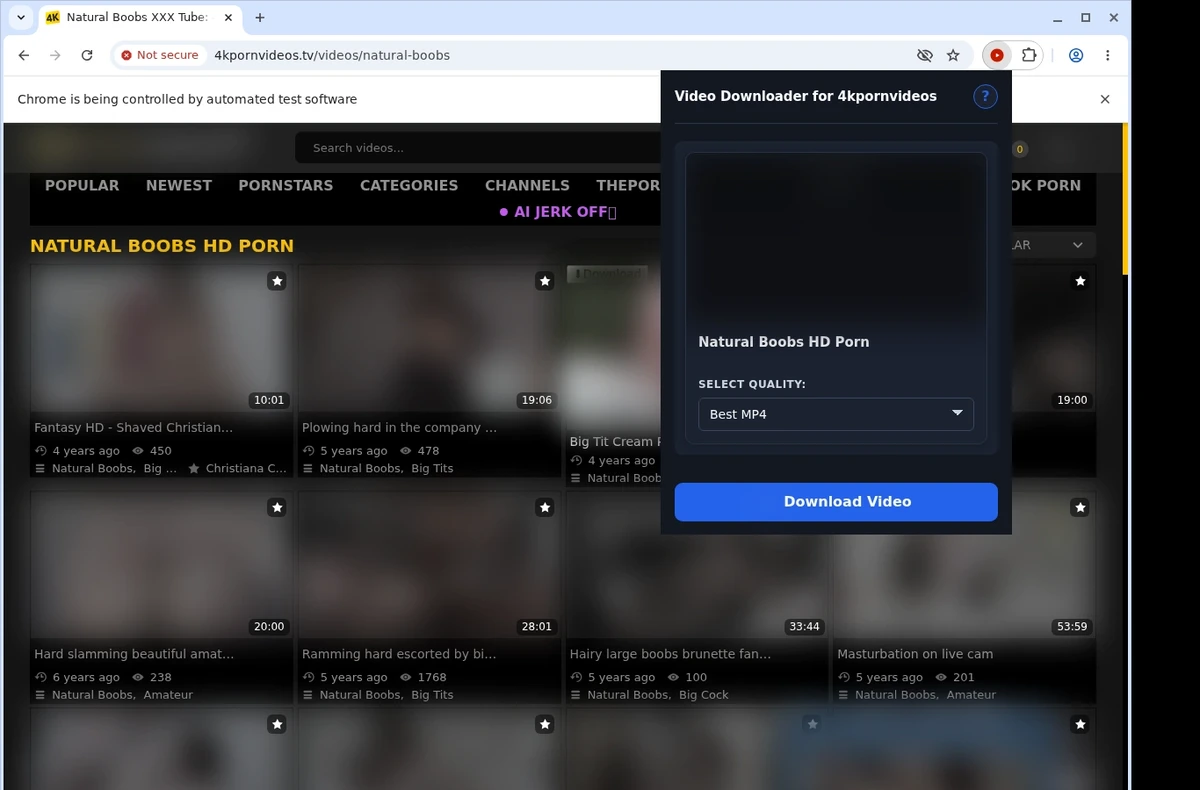Favorite the 10:01 video with its star
Viewport: 1200px width, 790px height.
pos(277,281)
